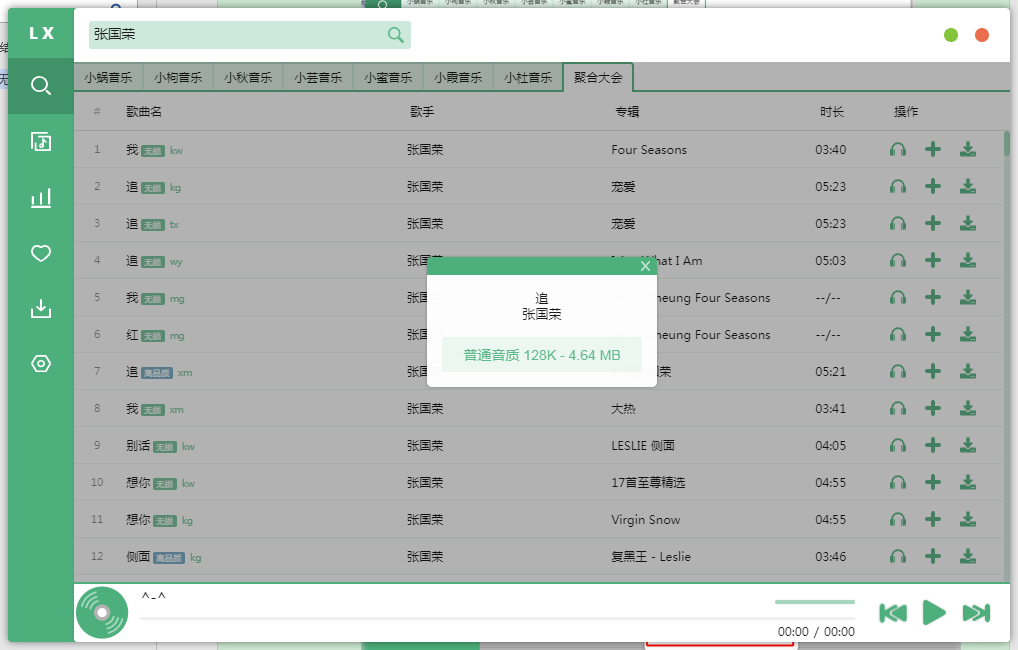Viewport: 1018px width, 650px height.
Task: Close the quality selection popup
Action: 646,266
